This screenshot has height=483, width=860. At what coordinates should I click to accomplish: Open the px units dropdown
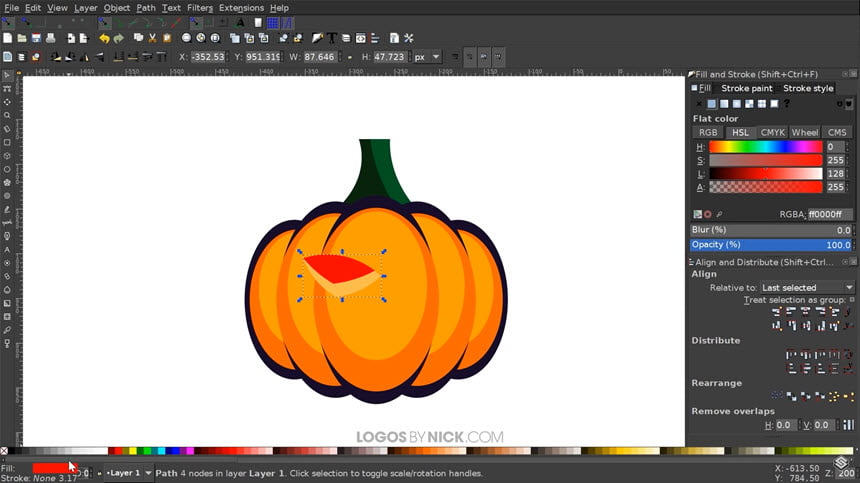pyautogui.click(x=427, y=57)
